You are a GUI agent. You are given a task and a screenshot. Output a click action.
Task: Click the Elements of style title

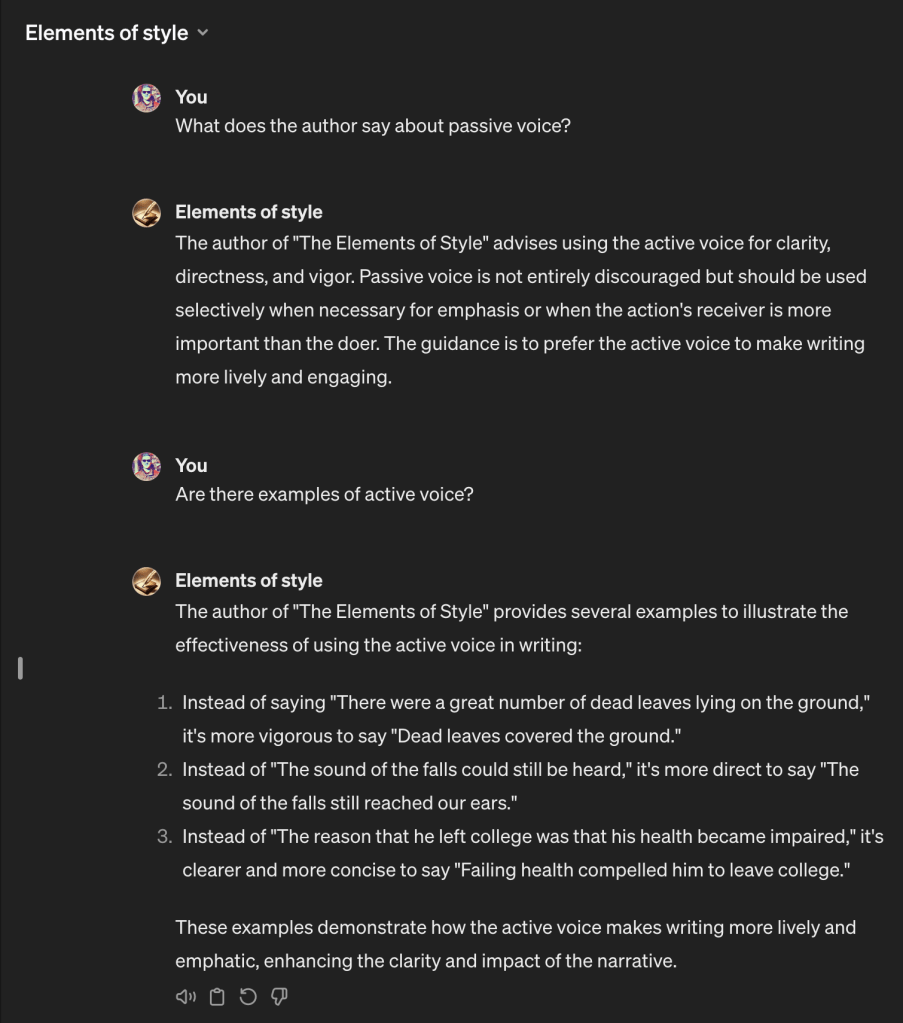pyautogui.click(x=106, y=33)
